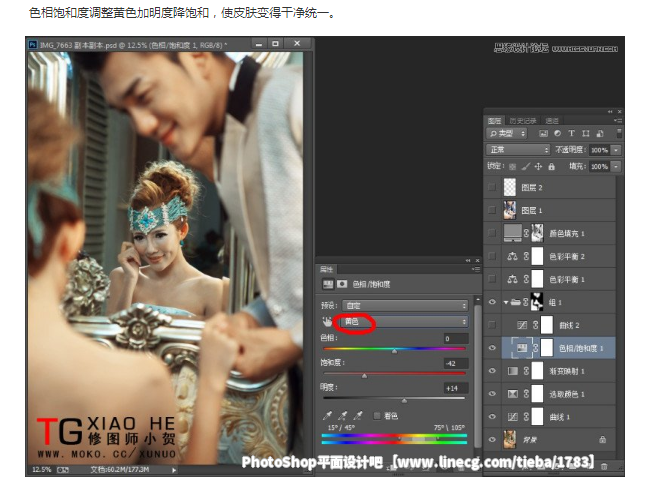Viewport: 650px width, 481px height.
Task: Open the Layers panel flyout menu
Action: [618, 121]
